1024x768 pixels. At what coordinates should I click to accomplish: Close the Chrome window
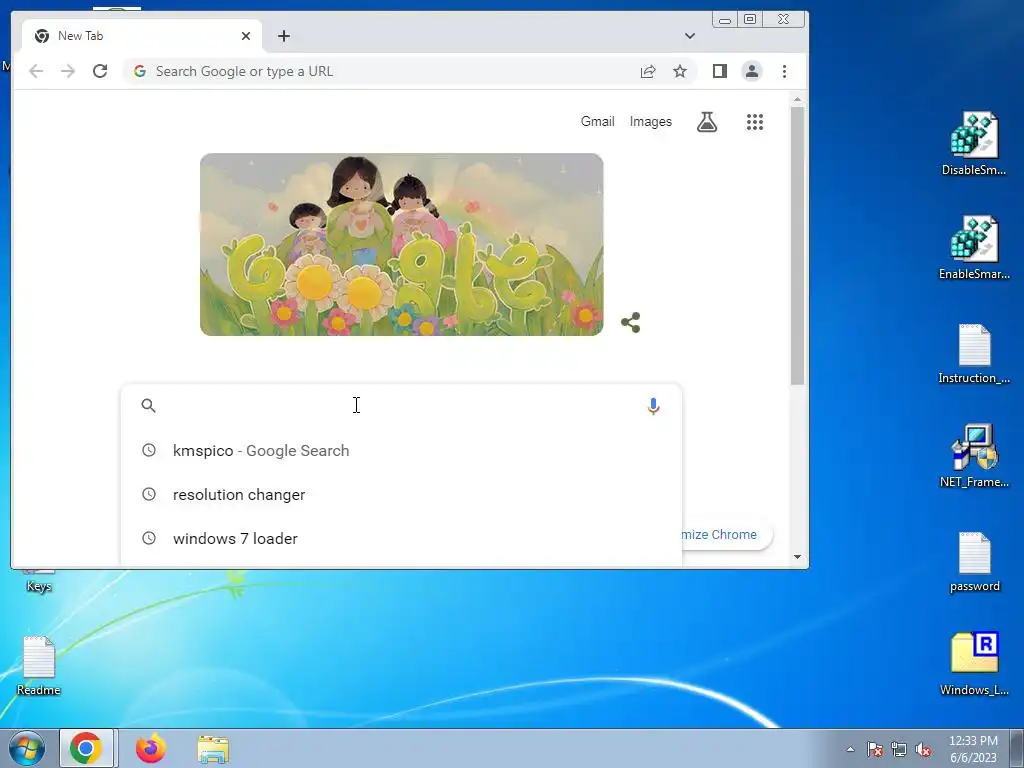point(784,20)
